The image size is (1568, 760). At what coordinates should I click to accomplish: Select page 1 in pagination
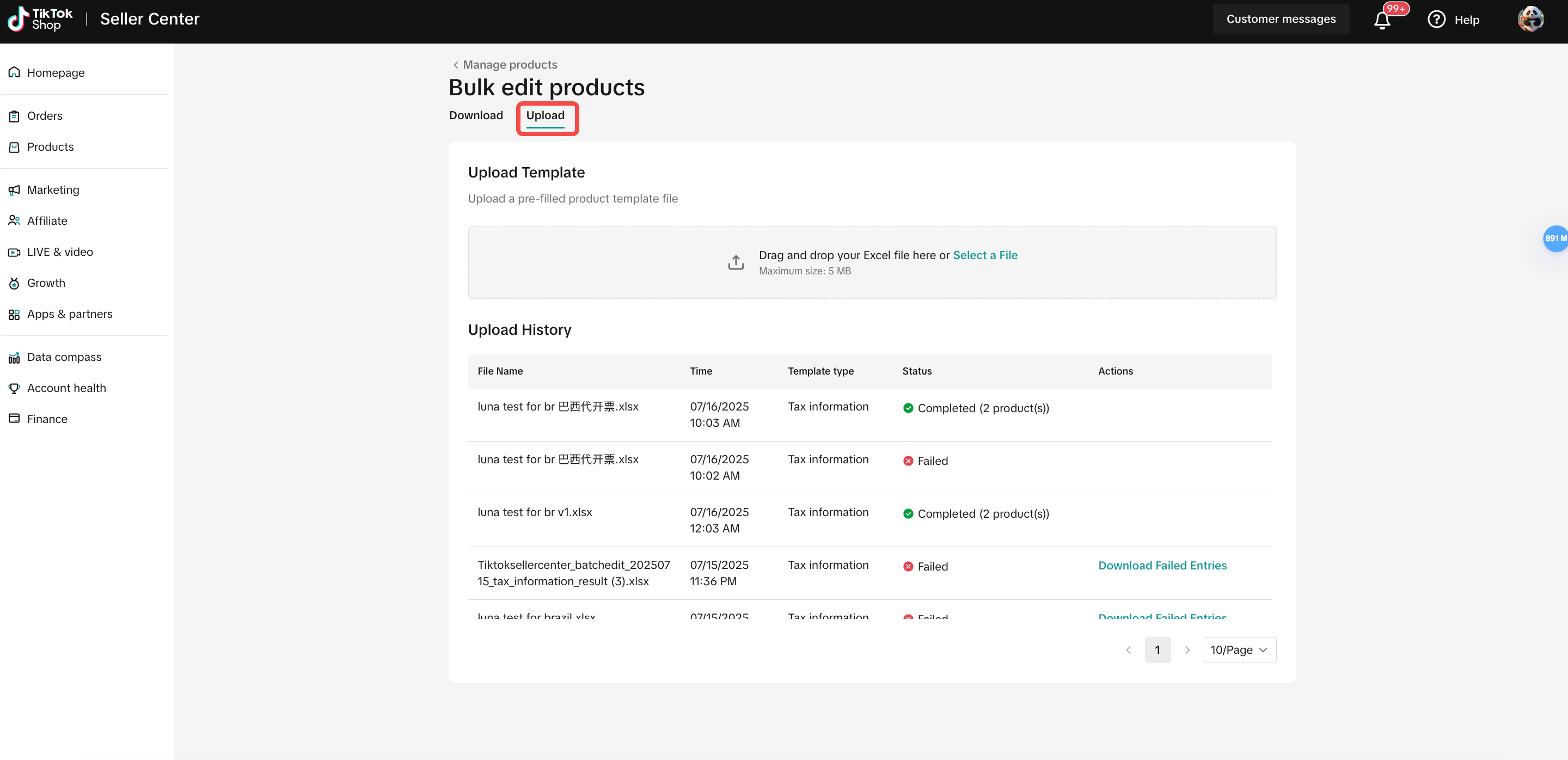[x=1157, y=650]
